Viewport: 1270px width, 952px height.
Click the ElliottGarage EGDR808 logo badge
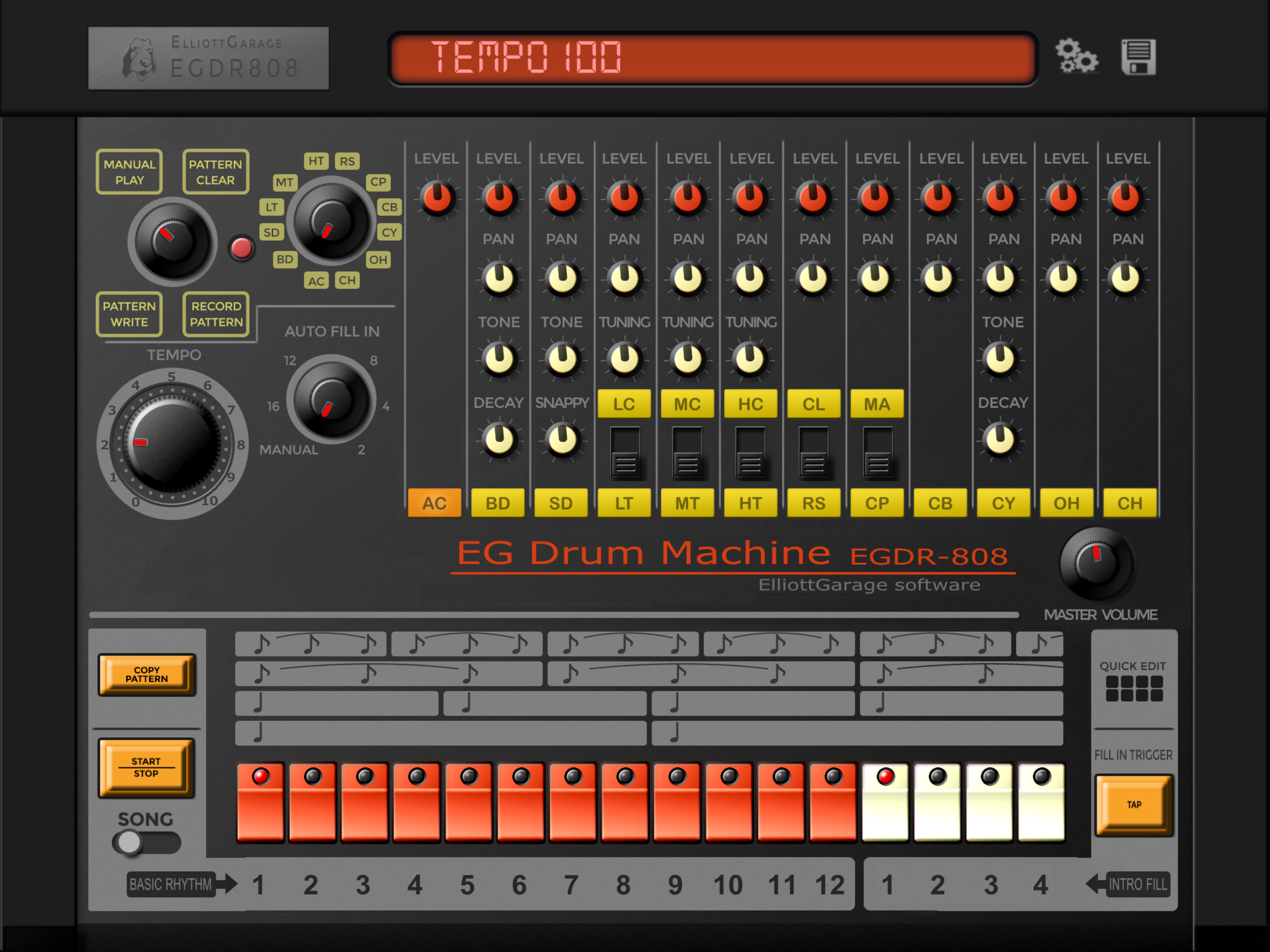[x=208, y=58]
